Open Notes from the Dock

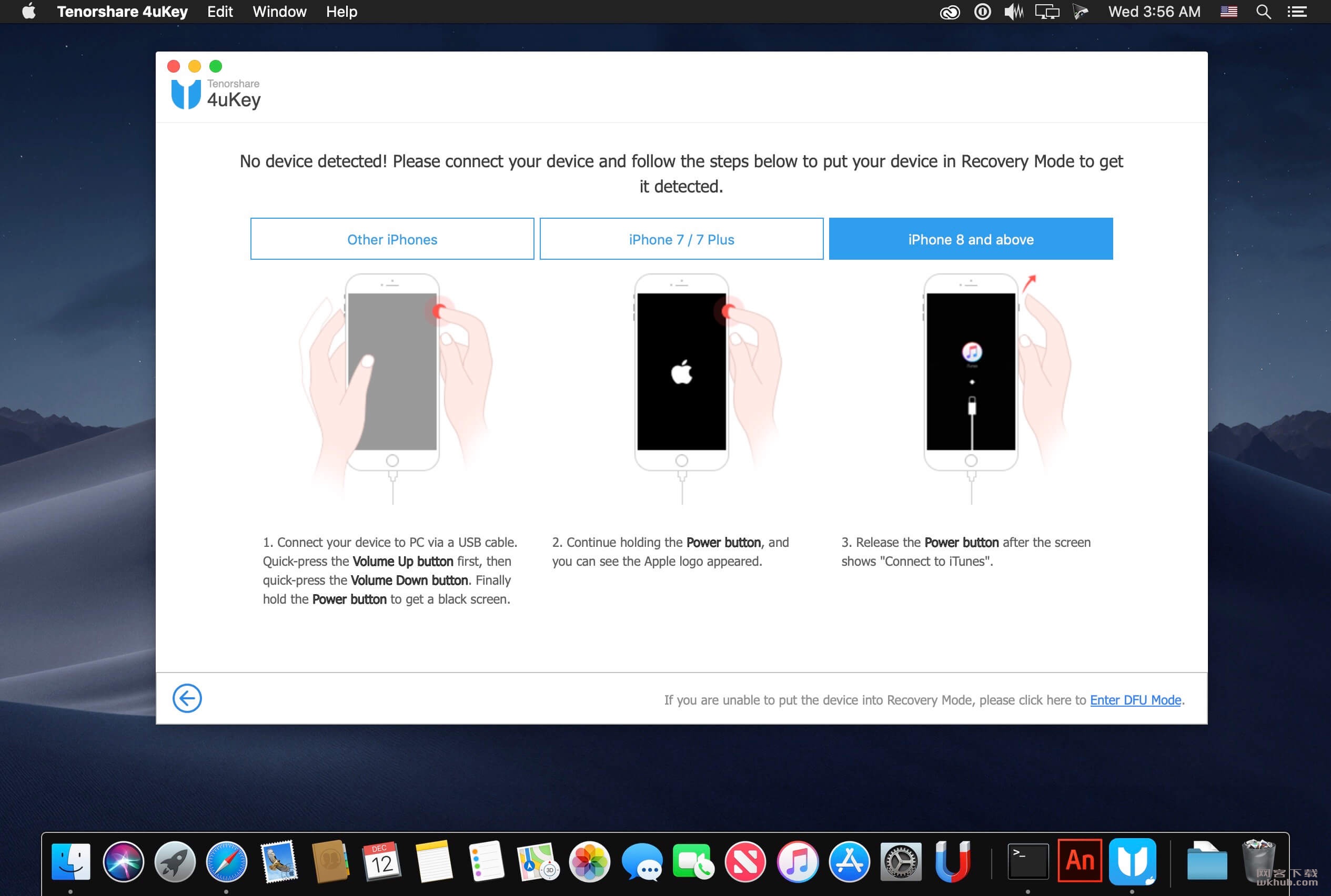click(x=434, y=861)
